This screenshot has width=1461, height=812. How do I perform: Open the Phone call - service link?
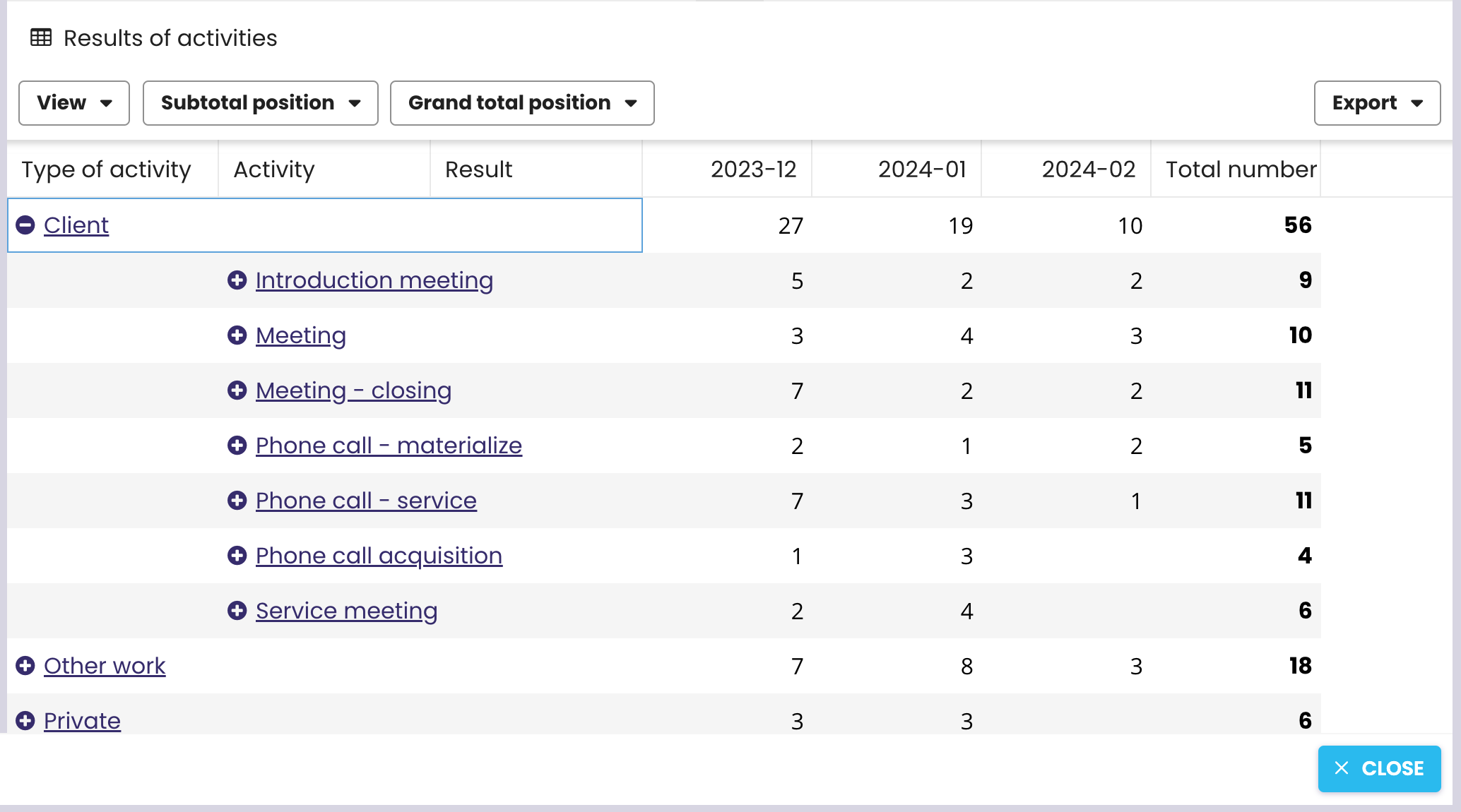[366, 501]
